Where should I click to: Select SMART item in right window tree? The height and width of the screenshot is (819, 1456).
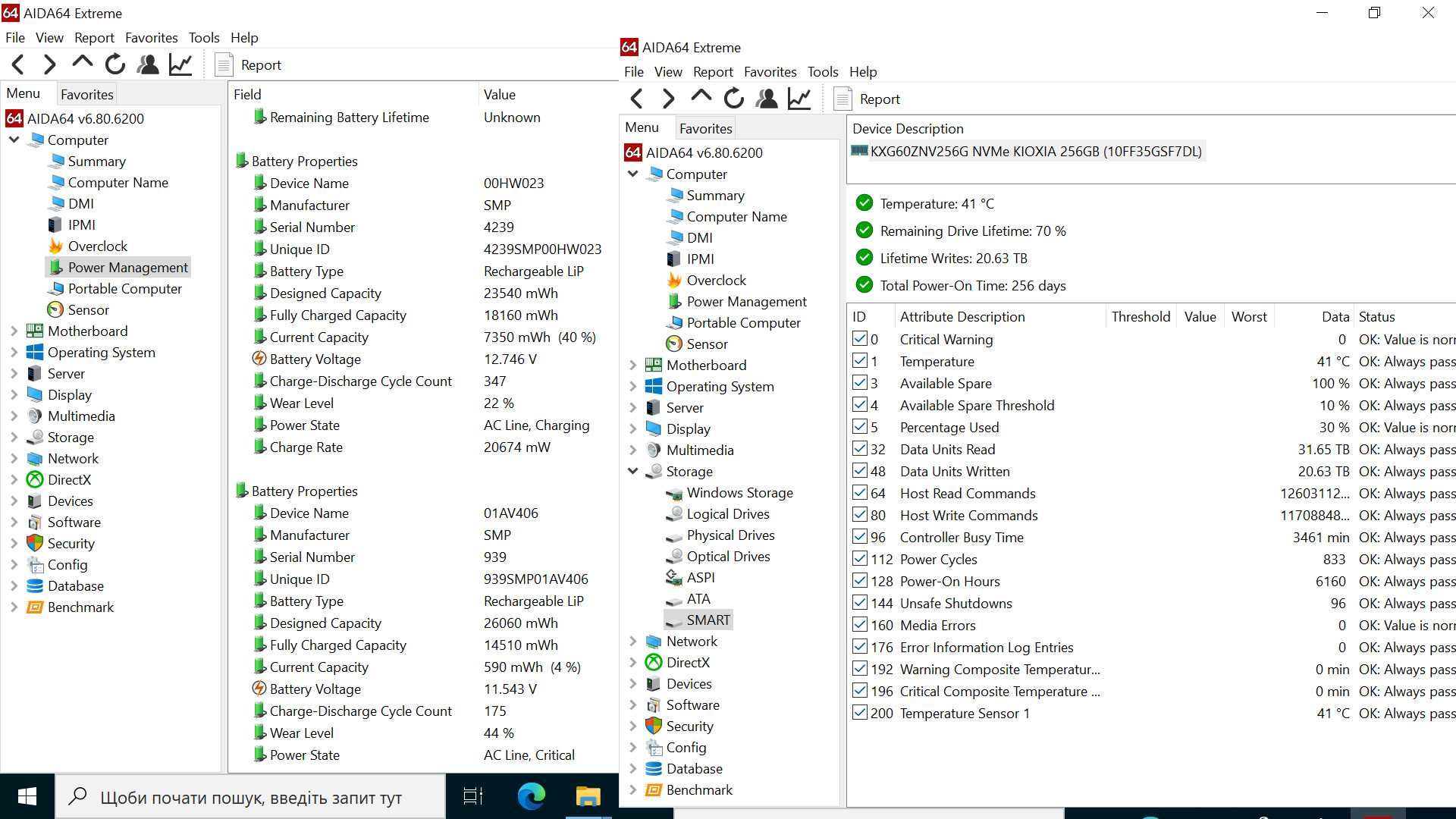tap(698, 620)
